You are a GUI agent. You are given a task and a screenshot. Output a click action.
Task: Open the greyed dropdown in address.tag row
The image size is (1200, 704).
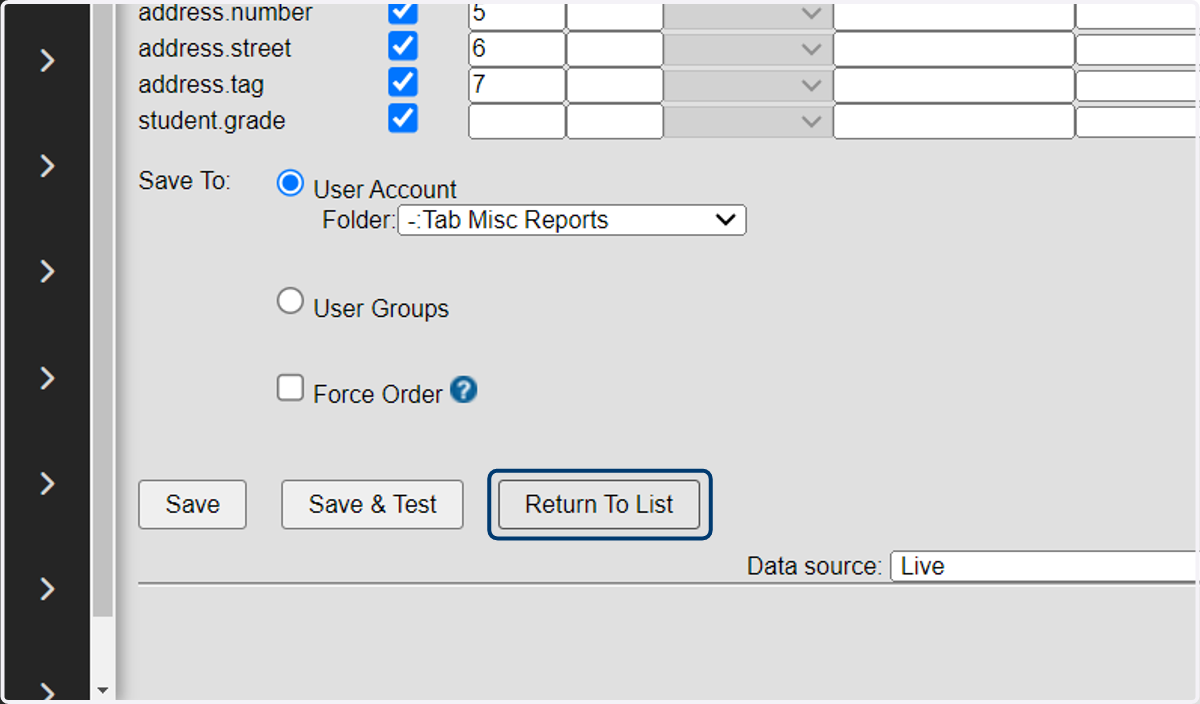748,85
